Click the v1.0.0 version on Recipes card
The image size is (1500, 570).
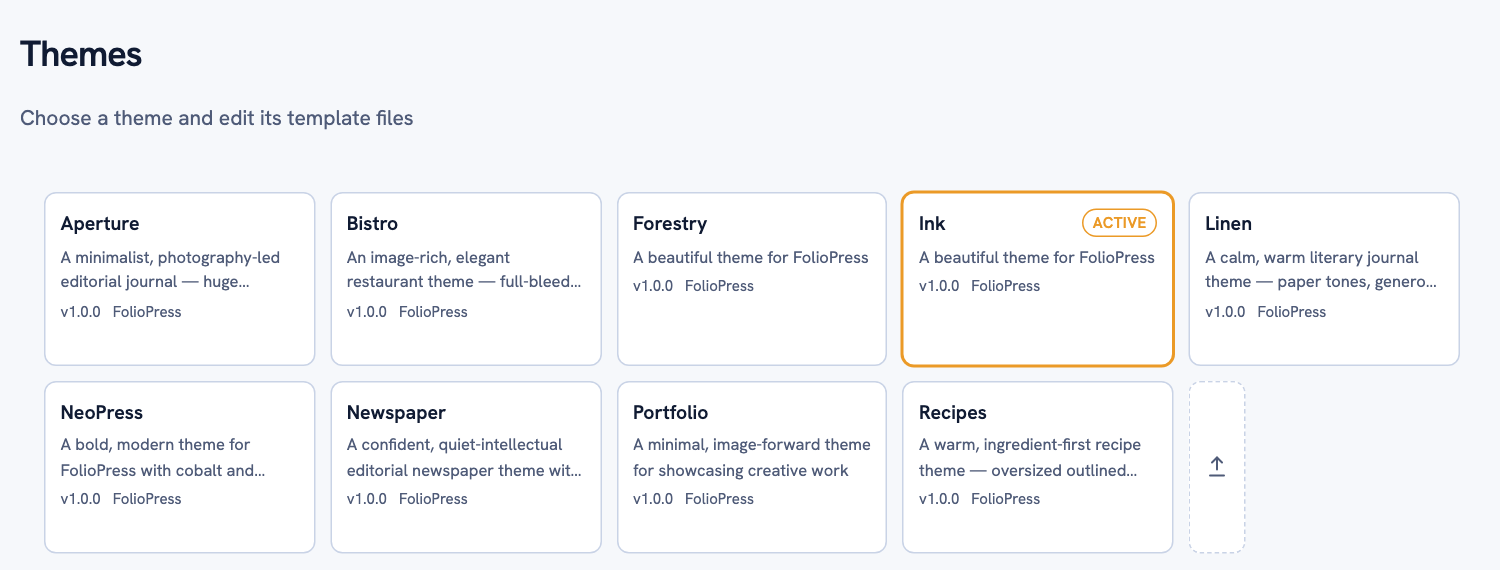(x=939, y=499)
